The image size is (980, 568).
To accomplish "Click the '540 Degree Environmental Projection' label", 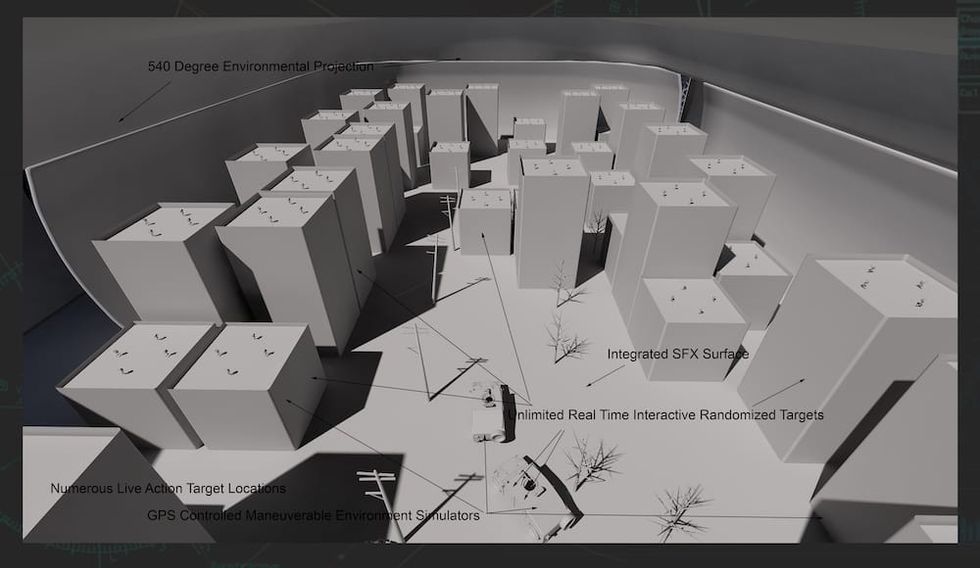I will tap(261, 67).
